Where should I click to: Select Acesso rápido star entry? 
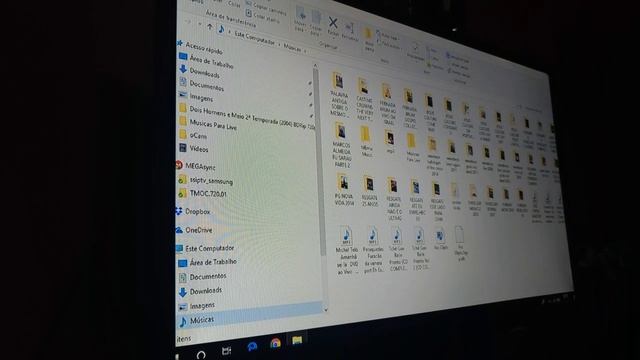[x=200, y=47]
